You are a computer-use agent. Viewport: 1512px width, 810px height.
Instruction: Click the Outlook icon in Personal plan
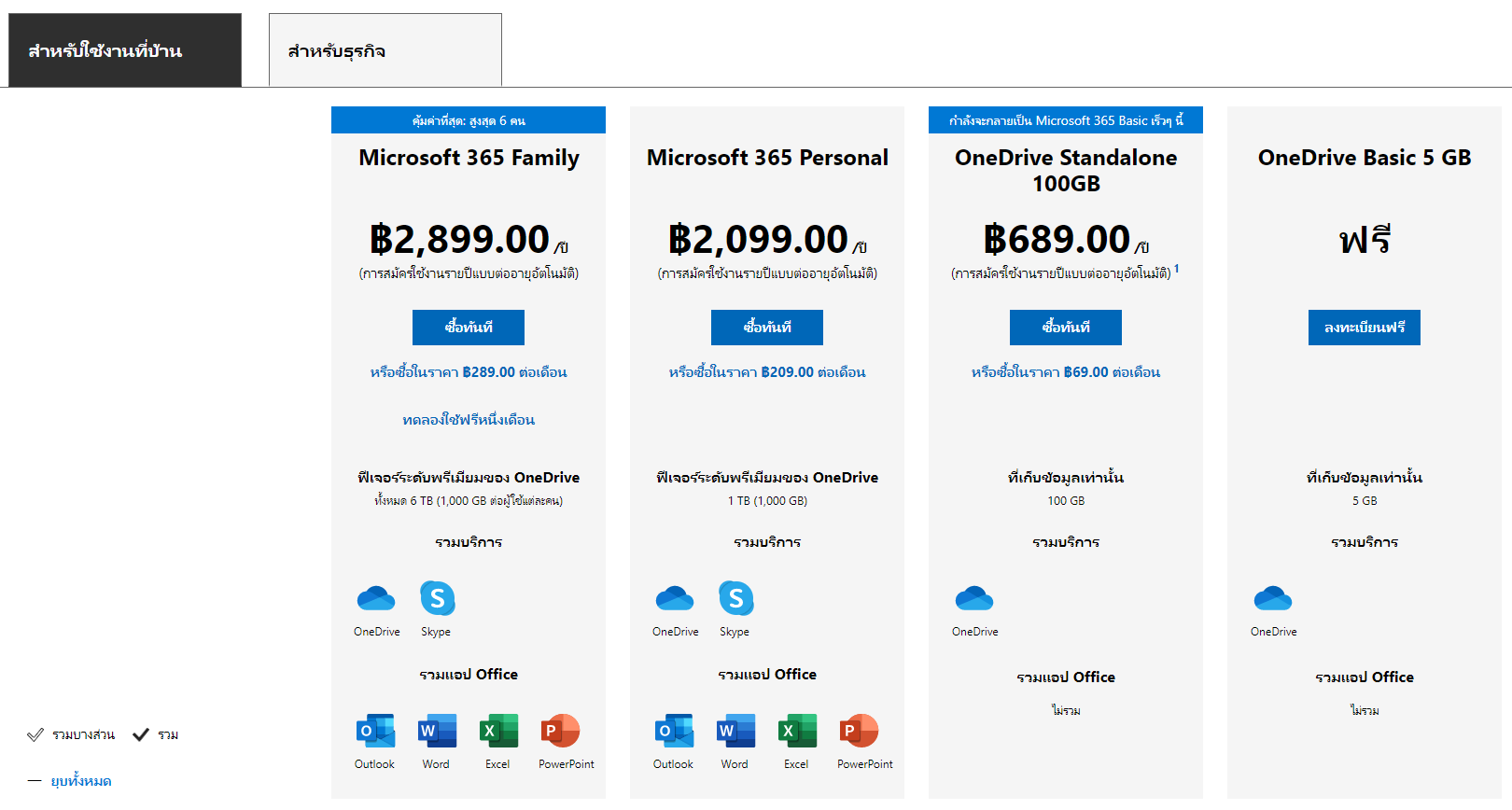(x=674, y=731)
